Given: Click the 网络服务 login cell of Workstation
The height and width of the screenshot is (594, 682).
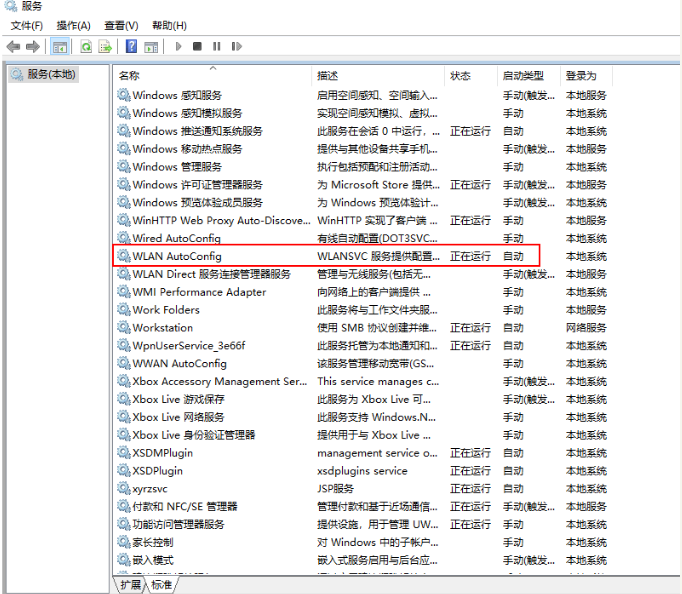Looking at the screenshot, I should tap(586, 327).
